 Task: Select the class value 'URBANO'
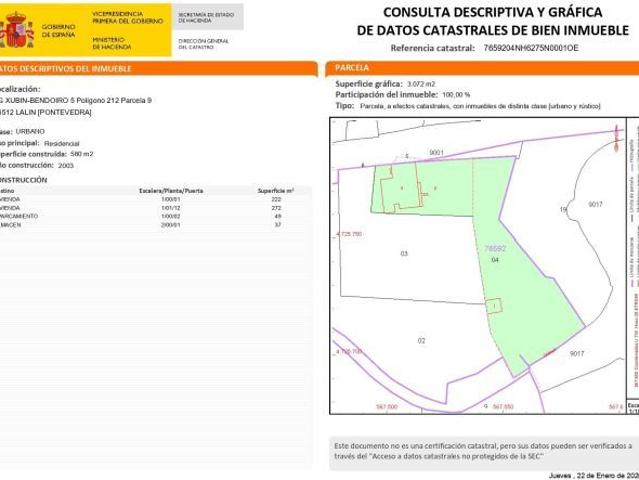click(30, 131)
